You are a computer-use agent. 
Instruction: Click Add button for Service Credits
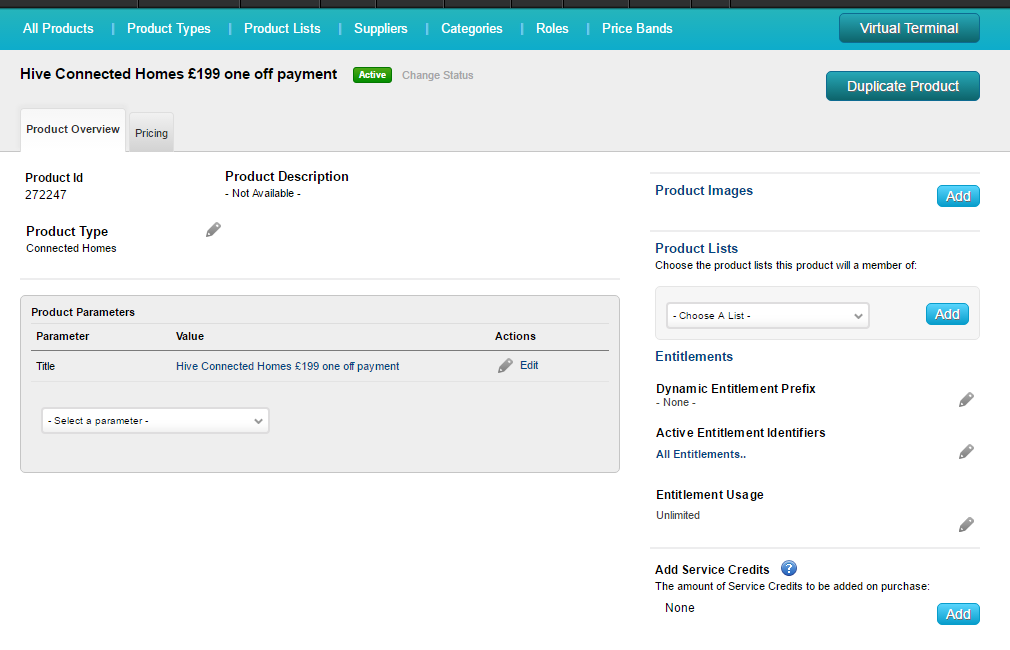point(957,614)
